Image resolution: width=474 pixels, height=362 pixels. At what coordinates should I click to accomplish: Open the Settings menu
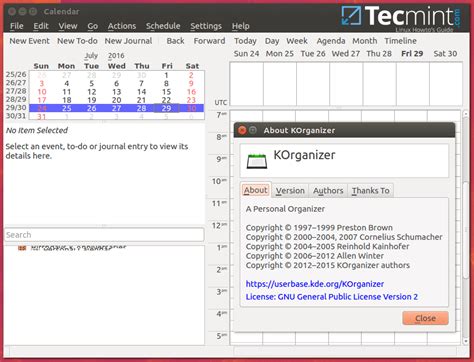click(206, 26)
